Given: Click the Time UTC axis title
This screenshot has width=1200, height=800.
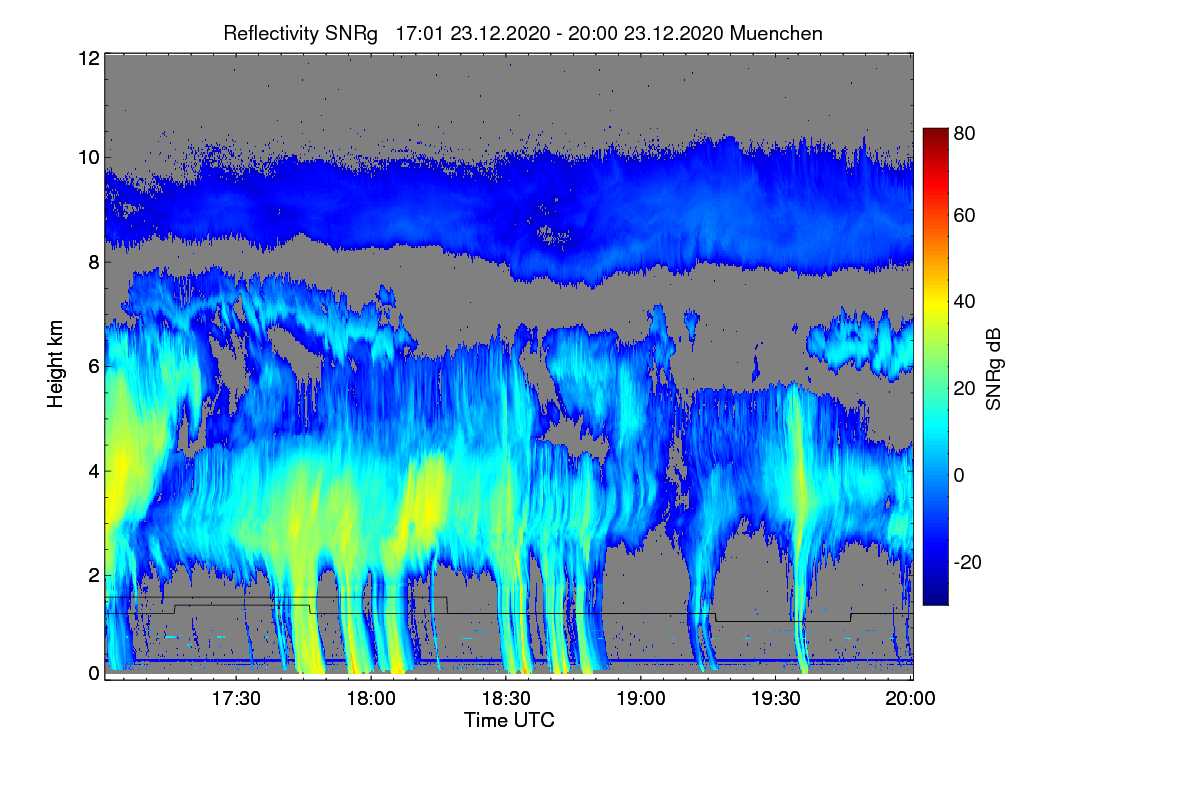Looking at the screenshot, I should pos(509,720).
